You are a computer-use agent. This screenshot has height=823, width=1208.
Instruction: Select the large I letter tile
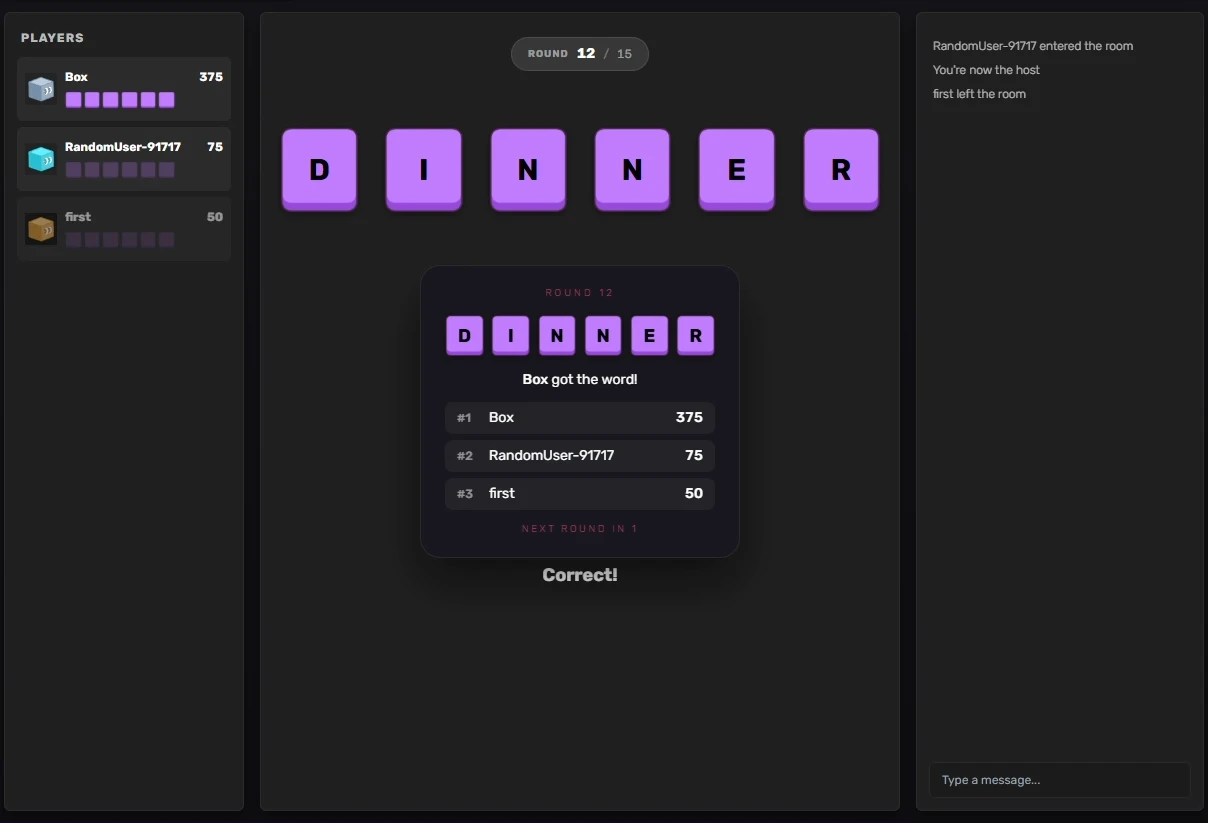point(424,169)
